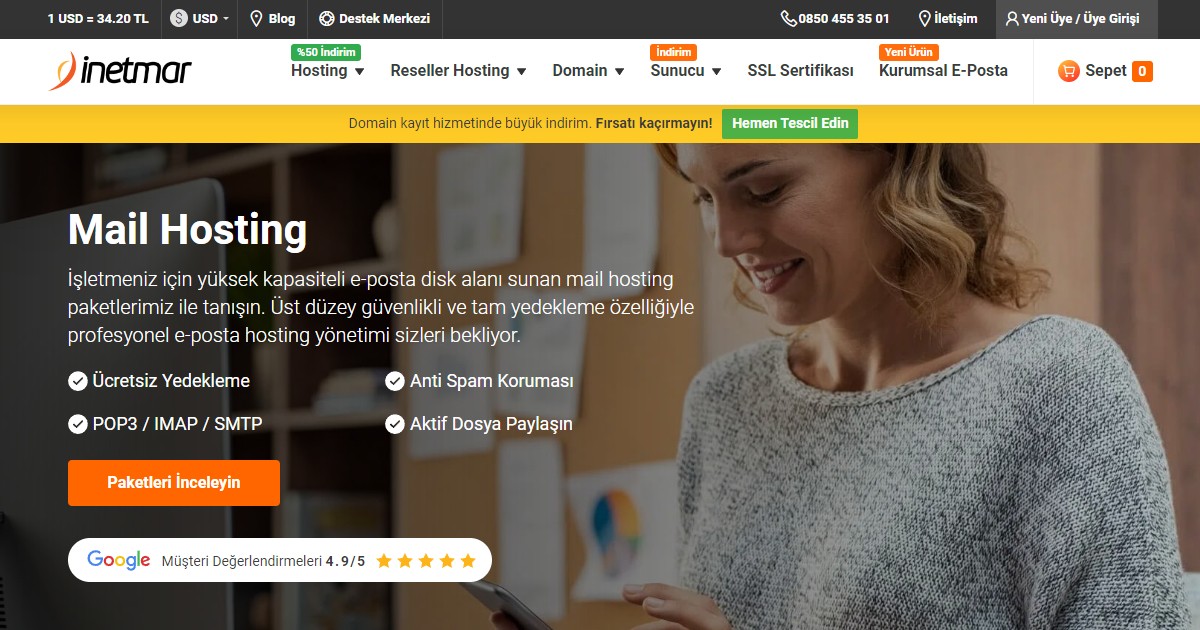Open the Kurumsal E-Posta menu item
The image size is (1200, 630).
coord(943,71)
